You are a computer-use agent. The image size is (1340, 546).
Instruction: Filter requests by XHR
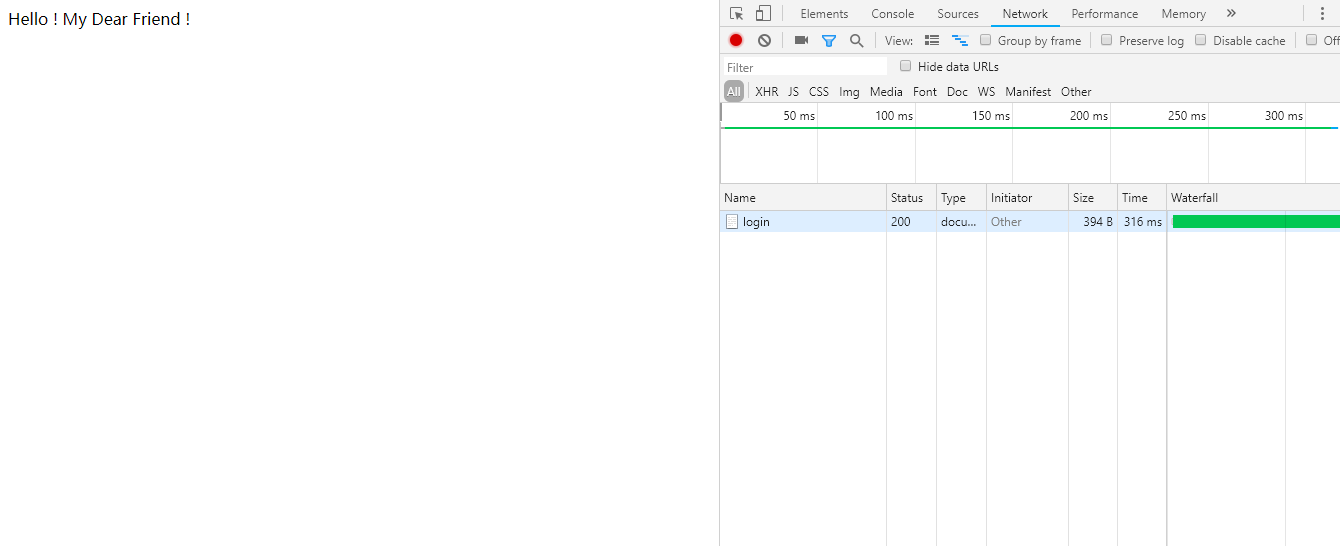point(767,92)
